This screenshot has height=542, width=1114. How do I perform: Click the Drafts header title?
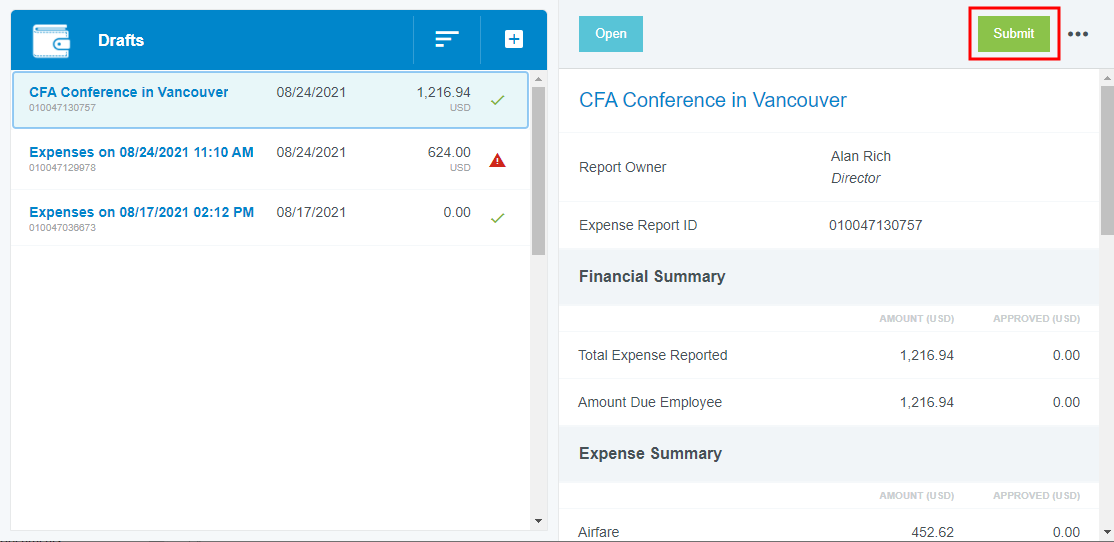pyautogui.click(x=121, y=40)
